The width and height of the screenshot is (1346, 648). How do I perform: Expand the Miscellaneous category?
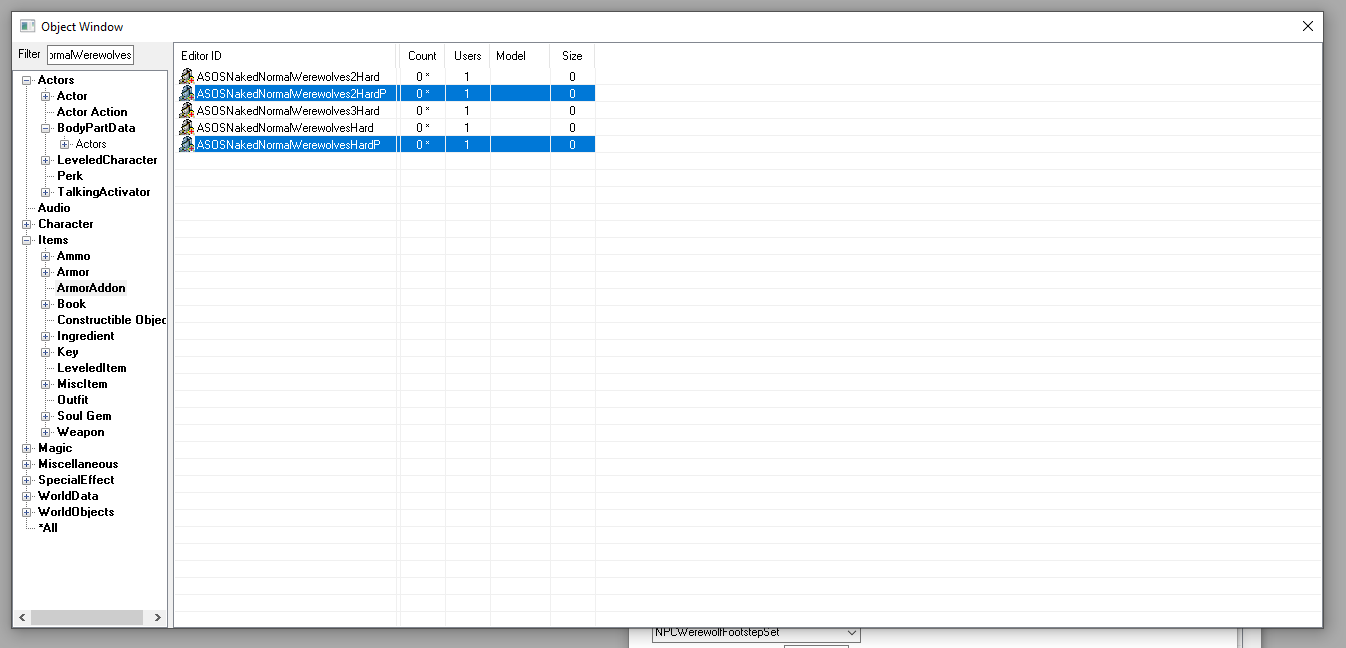click(27, 464)
